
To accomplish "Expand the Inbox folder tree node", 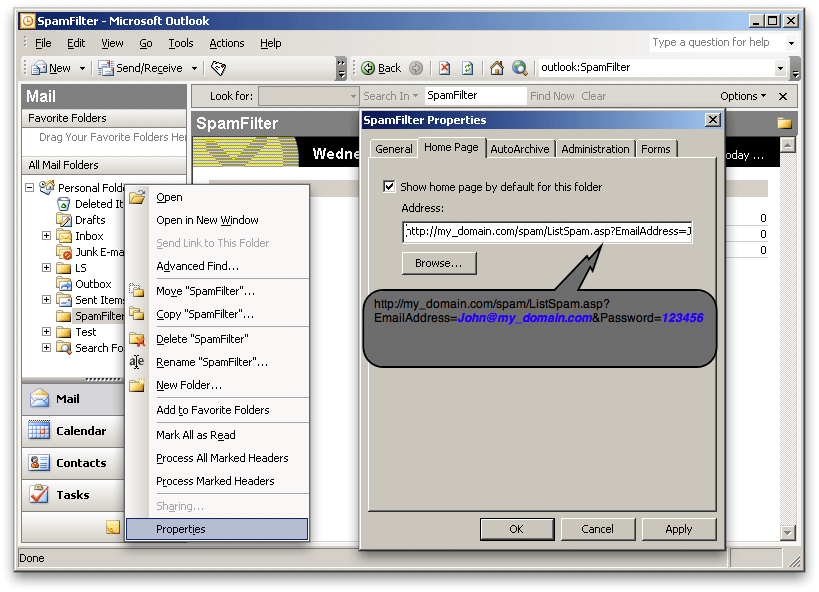I will click(46, 236).
